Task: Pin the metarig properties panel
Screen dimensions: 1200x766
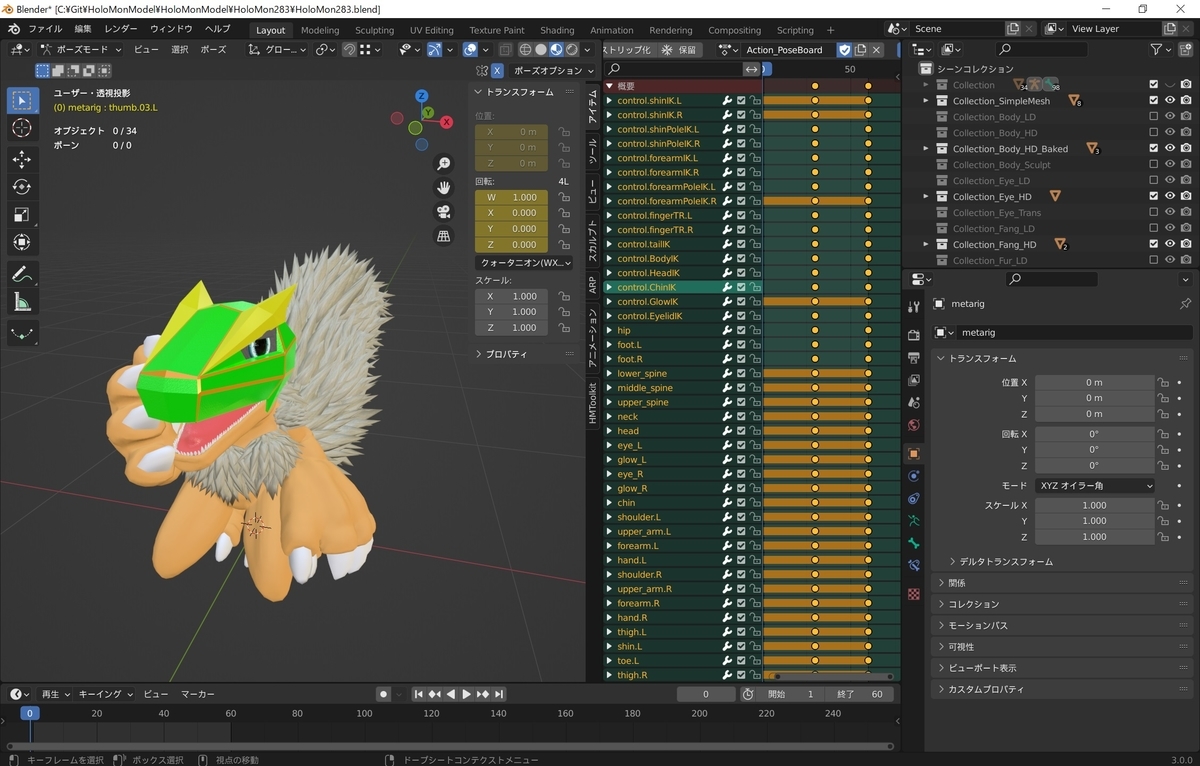Action: click(x=1186, y=304)
